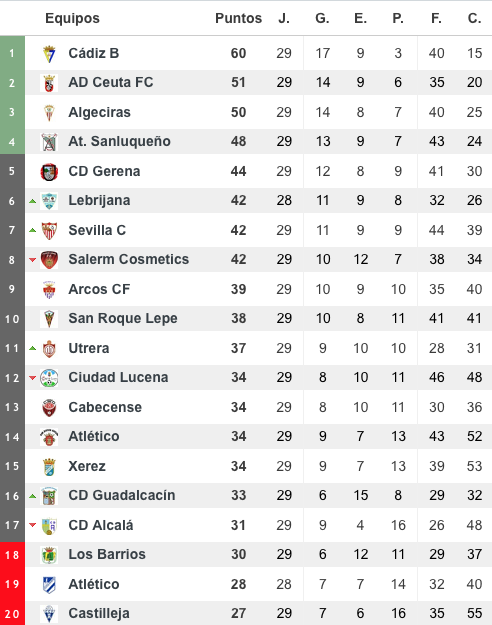Click the Sevilla C club badge

[x=49, y=230]
